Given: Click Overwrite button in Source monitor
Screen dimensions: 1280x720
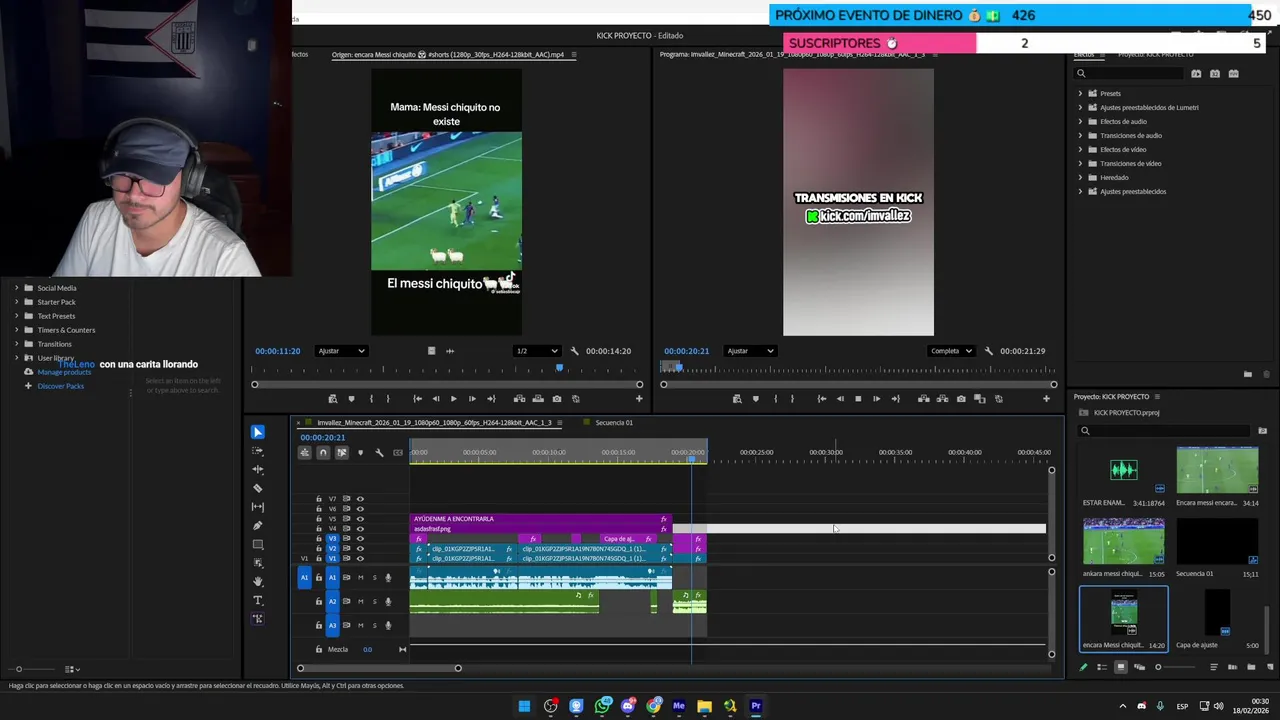Looking at the screenshot, I should pos(538,399).
